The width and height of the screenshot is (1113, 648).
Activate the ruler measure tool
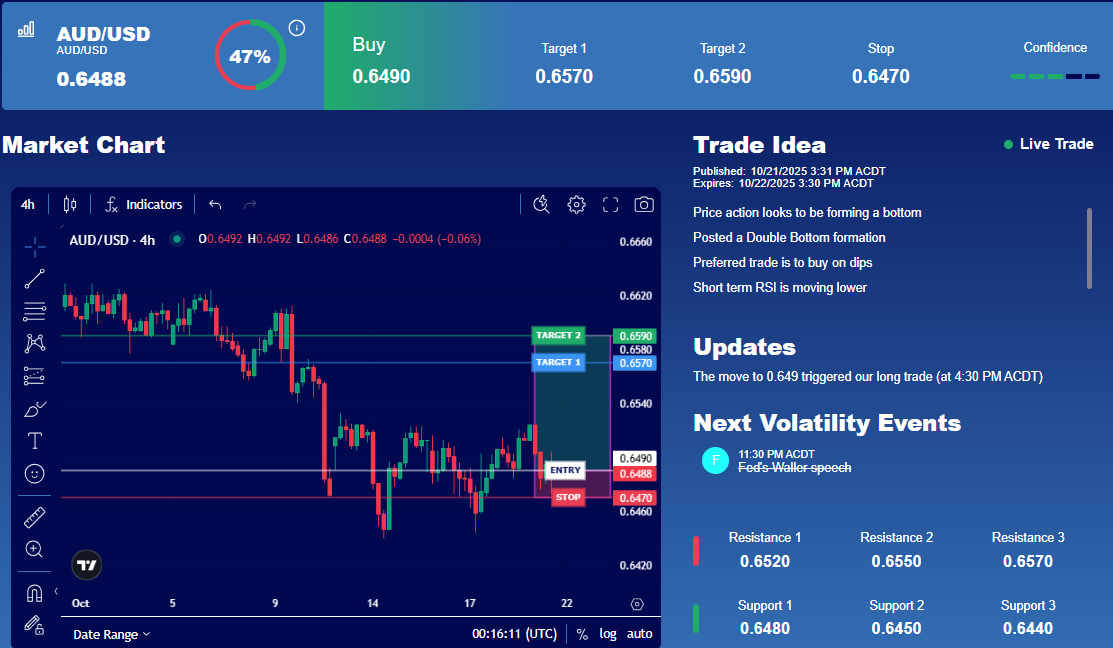[35, 517]
